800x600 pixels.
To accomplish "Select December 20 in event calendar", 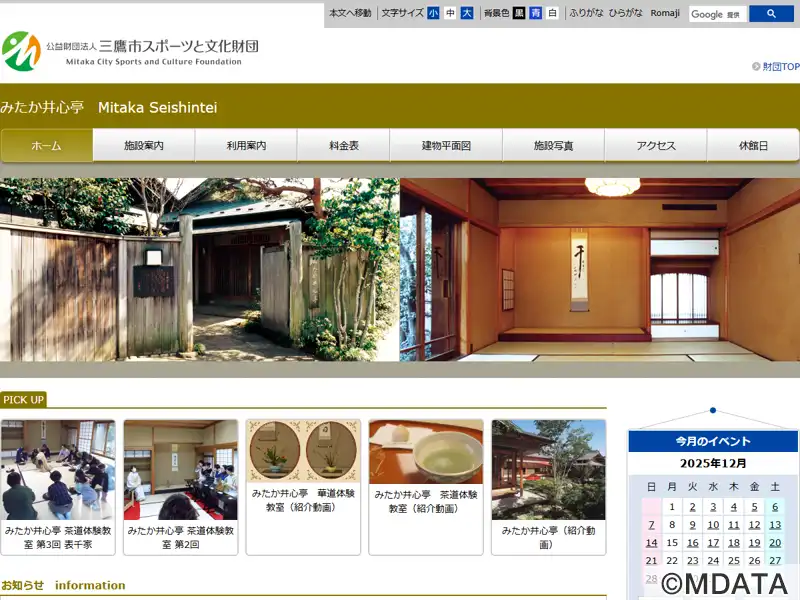I will 775,543.
